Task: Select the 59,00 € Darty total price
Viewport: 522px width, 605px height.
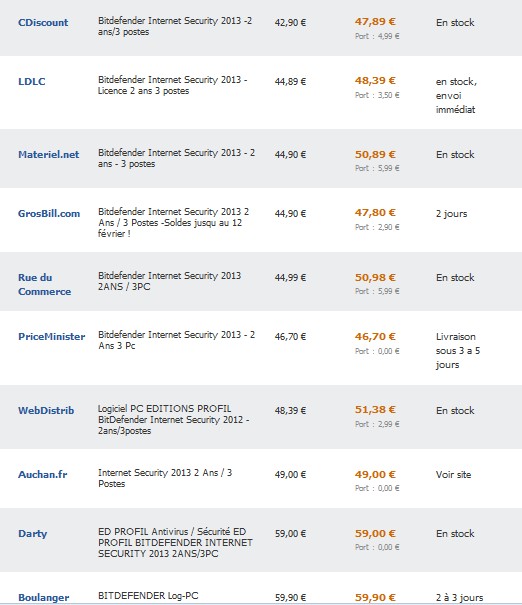Action: point(375,534)
